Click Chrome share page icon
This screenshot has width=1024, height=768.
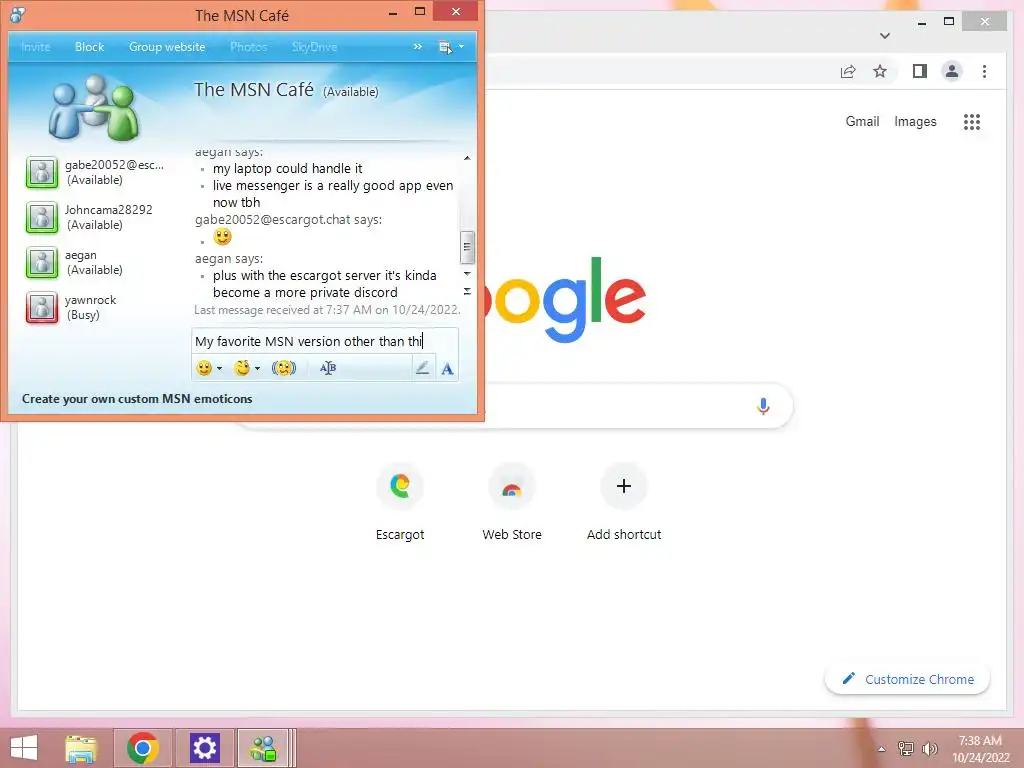point(848,71)
